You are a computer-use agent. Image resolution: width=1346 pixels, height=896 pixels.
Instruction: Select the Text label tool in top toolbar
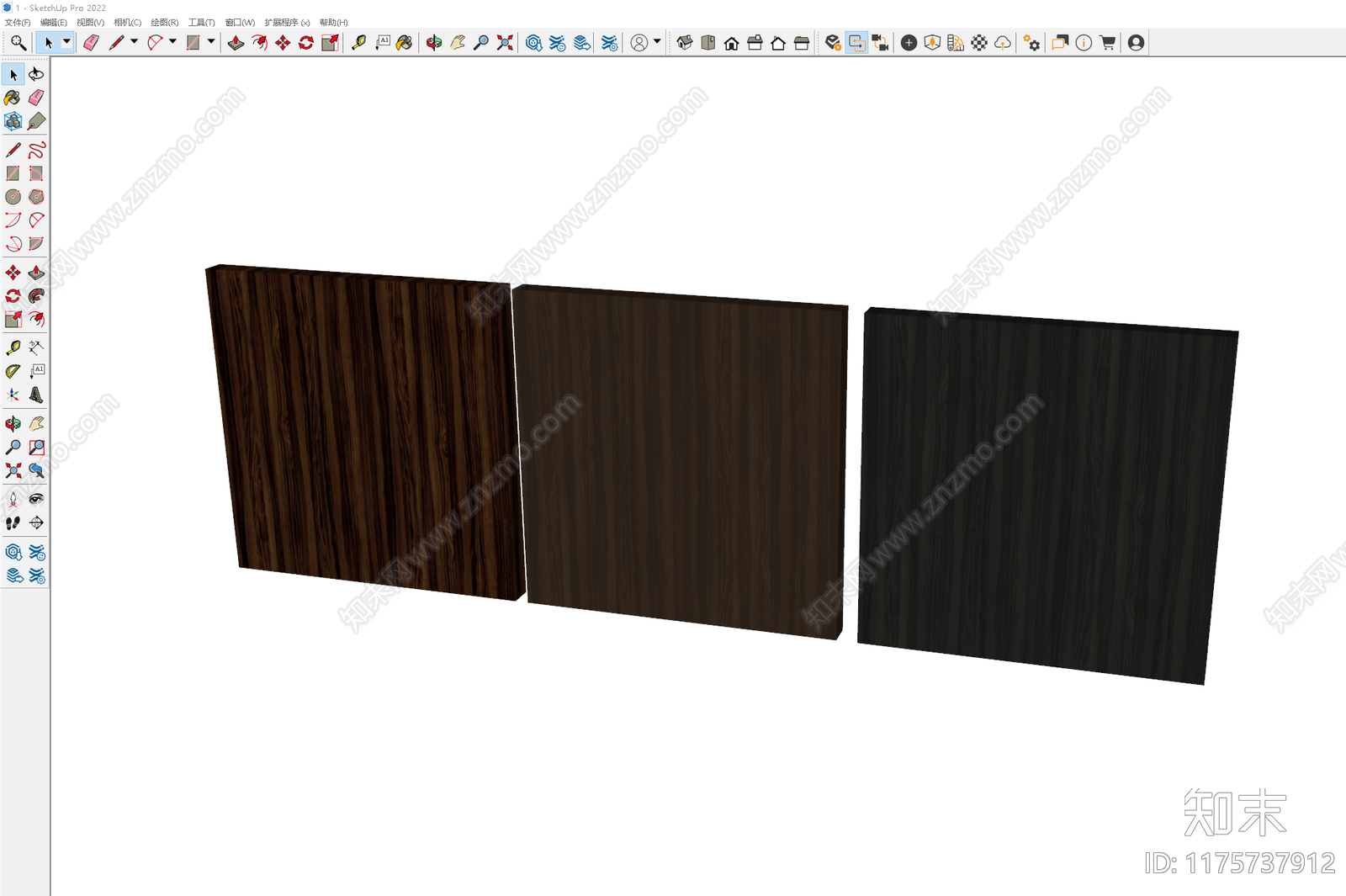tap(383, 42)
